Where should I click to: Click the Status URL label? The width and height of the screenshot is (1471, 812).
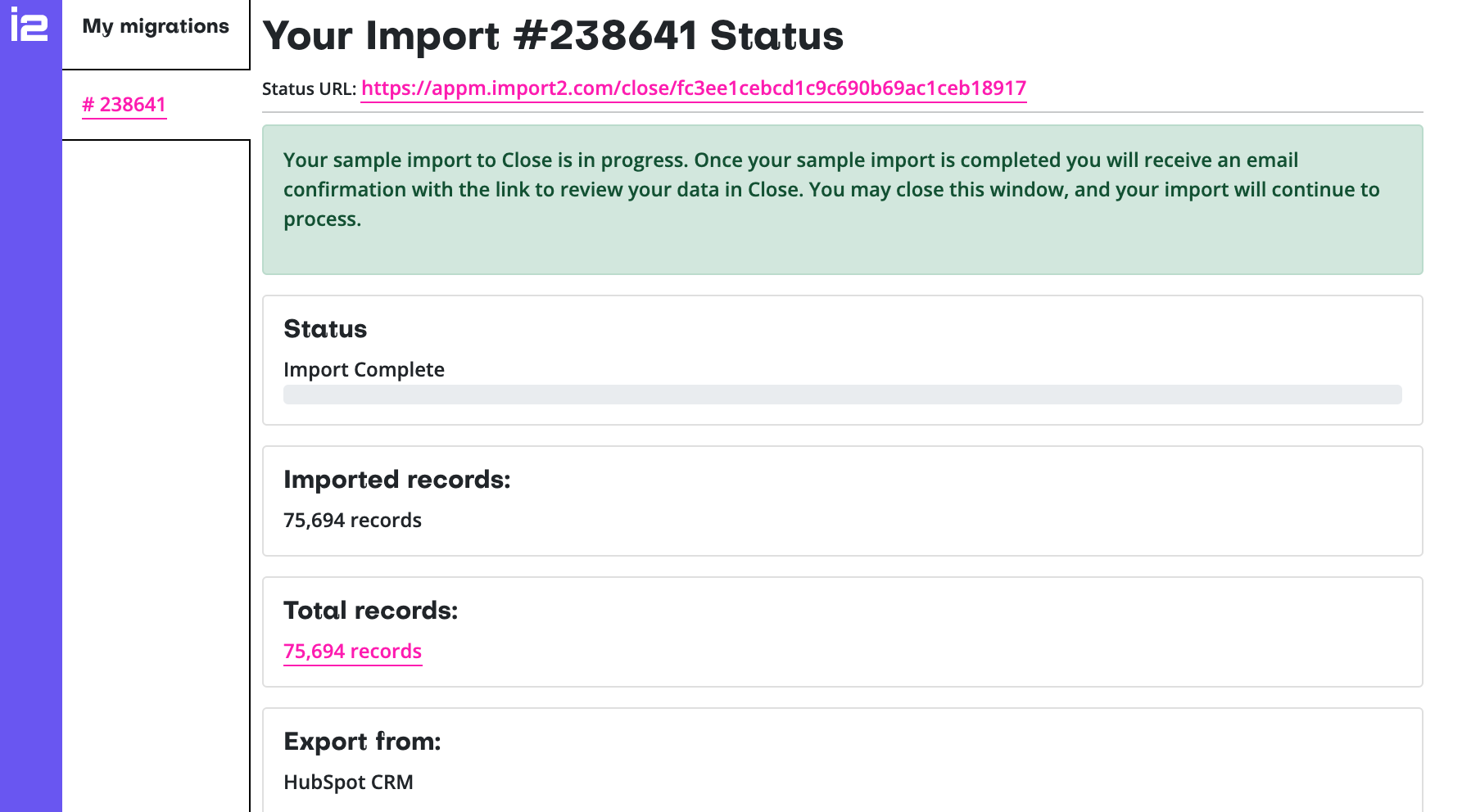pos(309,89)
